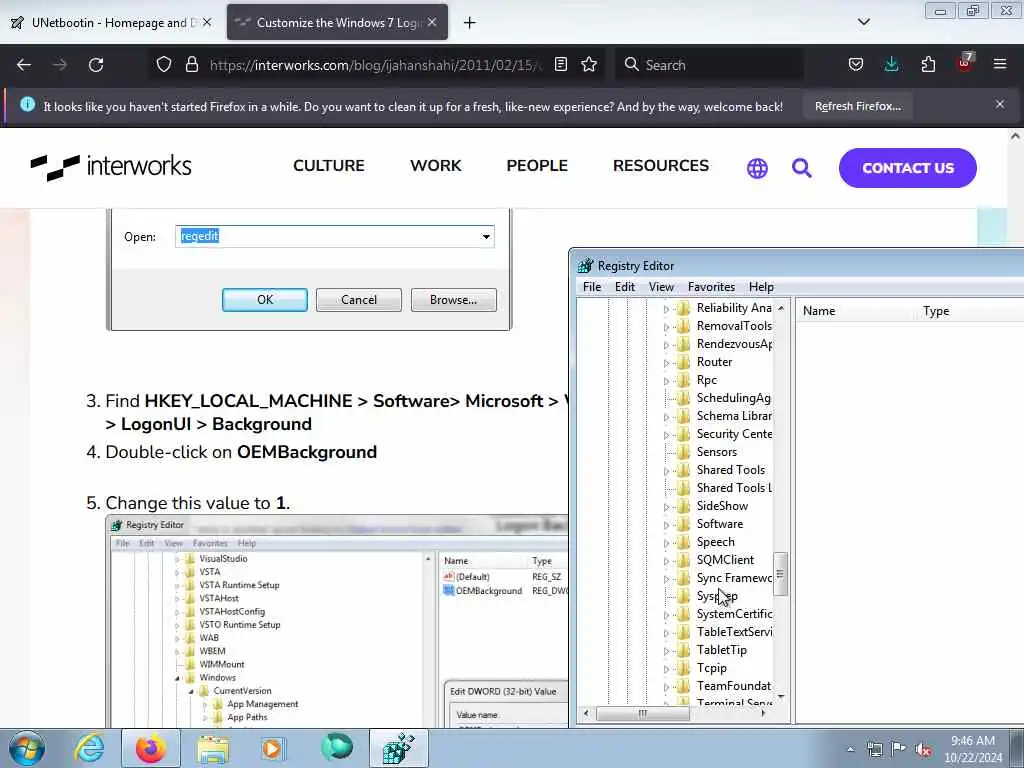
Task: Open the Firefox downloads arrow icon
Action: coord(891,65)
